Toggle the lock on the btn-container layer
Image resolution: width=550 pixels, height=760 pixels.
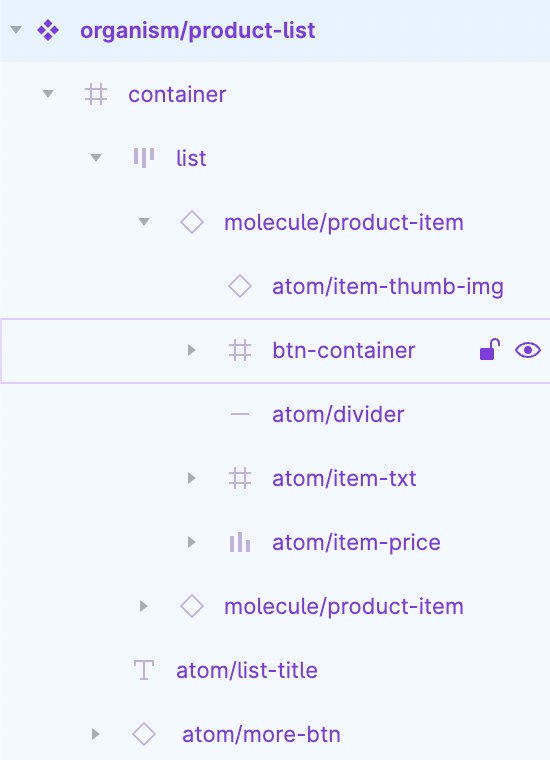point(489,349)
